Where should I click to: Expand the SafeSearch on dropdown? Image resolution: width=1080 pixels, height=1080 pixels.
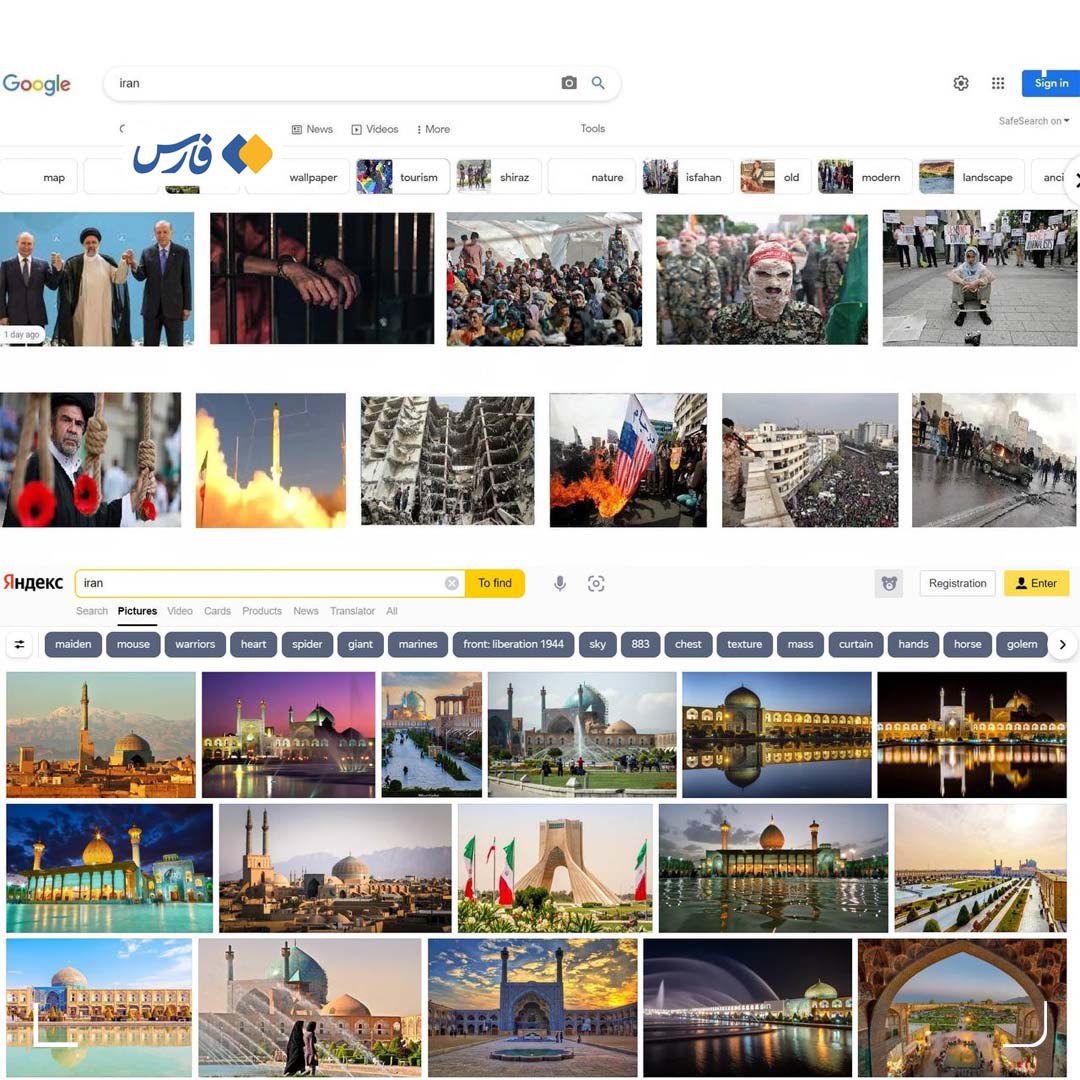pos(1034,121)
